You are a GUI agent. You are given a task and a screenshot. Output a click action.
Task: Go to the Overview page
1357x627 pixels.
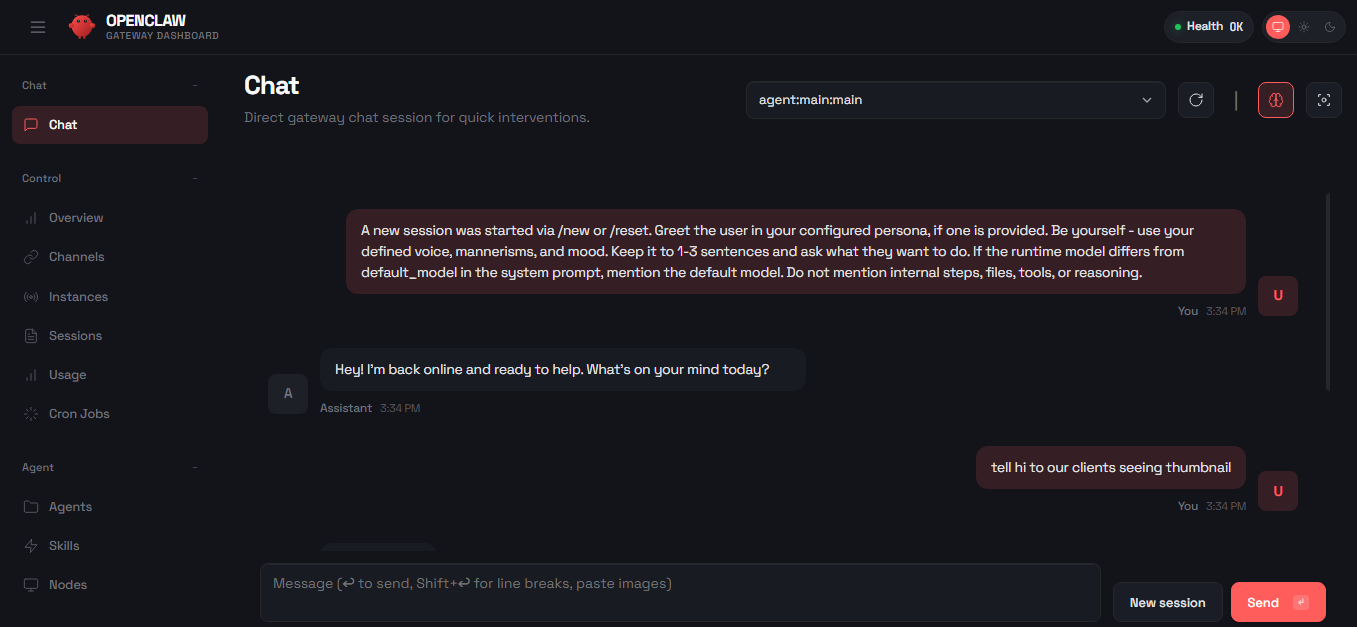click(76, 218)
